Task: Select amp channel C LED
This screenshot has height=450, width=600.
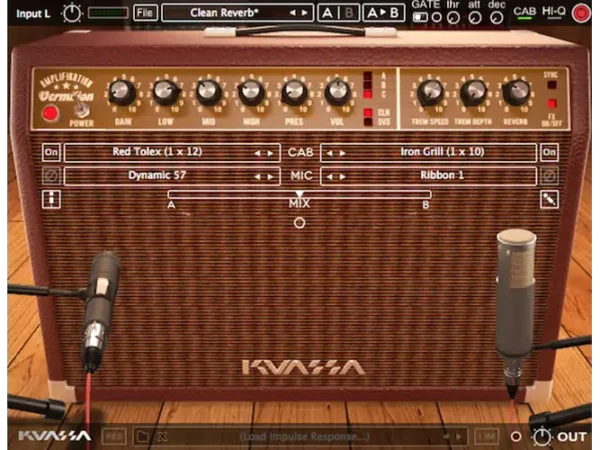Action: tap(368, 94)
